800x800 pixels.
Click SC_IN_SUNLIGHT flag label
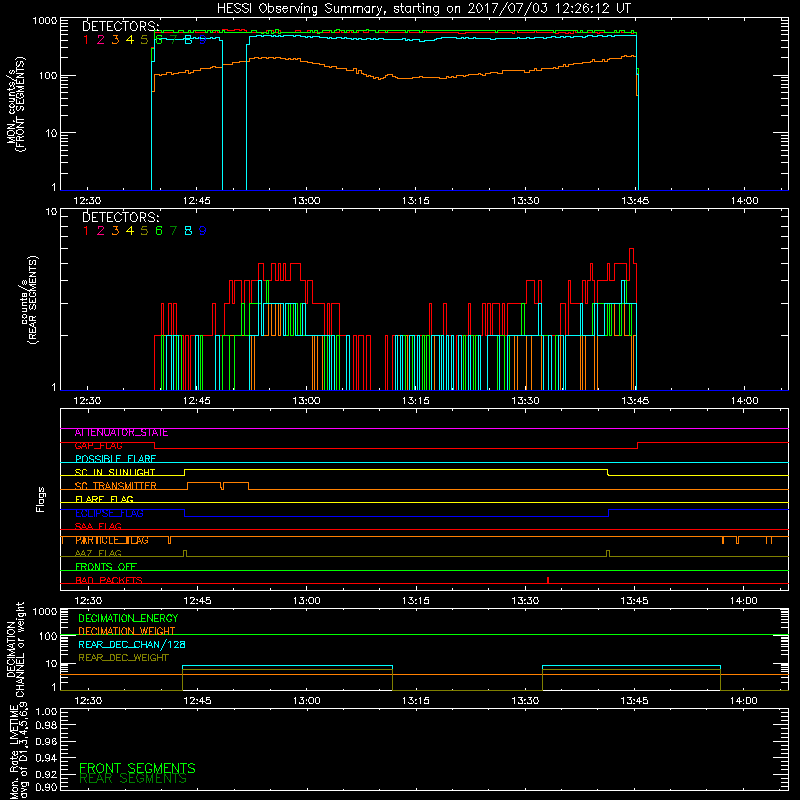pos(115,472)
